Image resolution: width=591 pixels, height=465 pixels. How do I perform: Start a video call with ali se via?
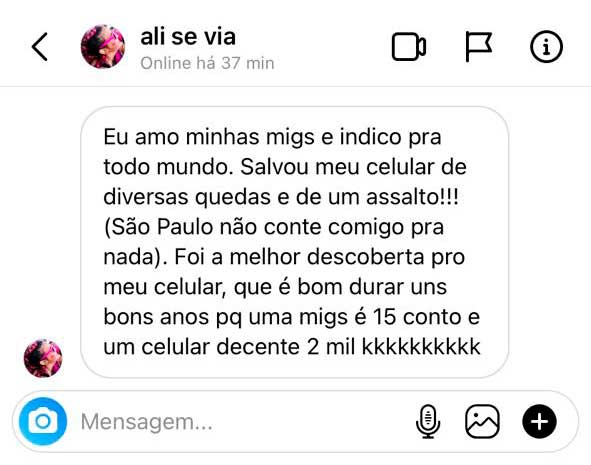(409, 47)
